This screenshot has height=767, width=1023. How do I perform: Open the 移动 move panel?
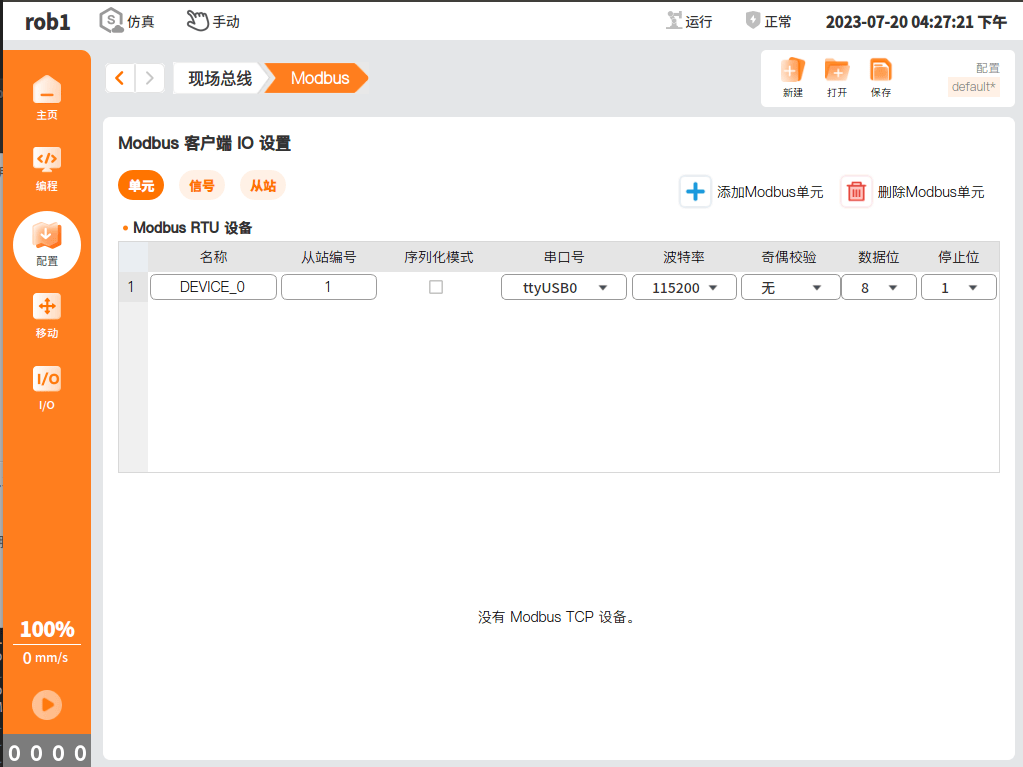coord(47,307)
